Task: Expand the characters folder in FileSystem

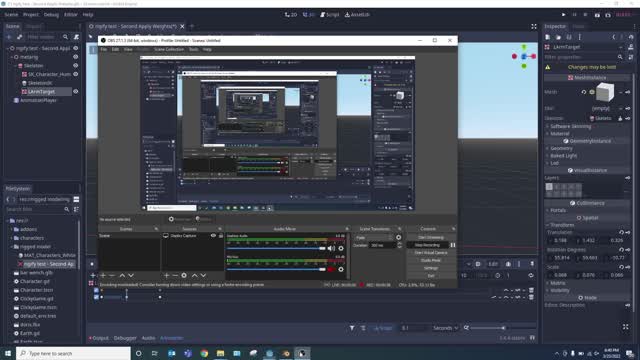Action: tap(12, 238)
